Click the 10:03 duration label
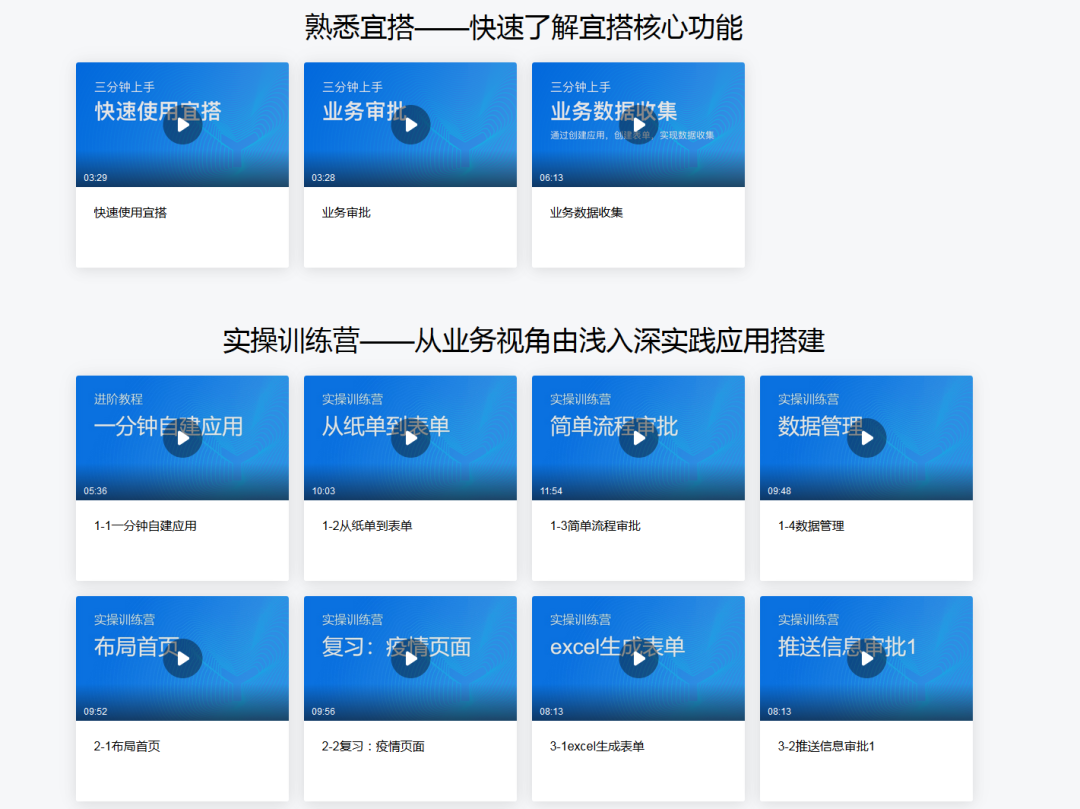Viewport: 1080px width, 809px height. point(323,491)
